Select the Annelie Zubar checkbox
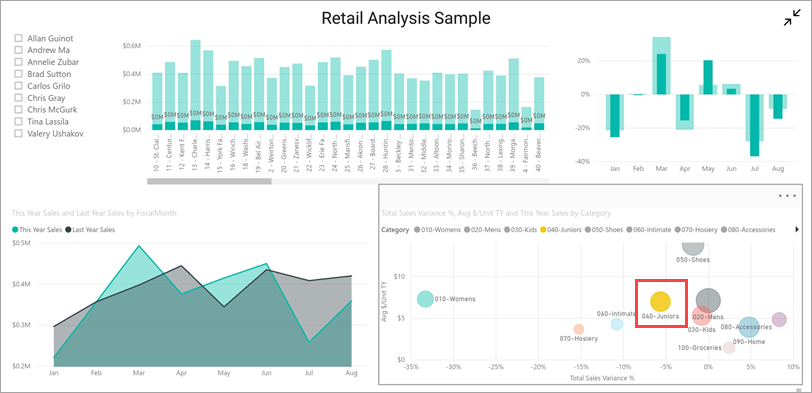Image resolution: width=812 pixels, height=393 pixels. (x=19, y=62)
